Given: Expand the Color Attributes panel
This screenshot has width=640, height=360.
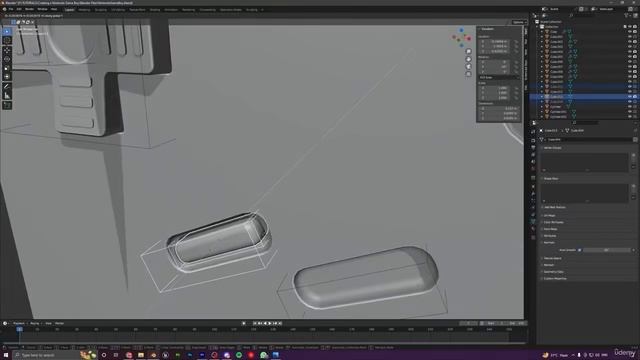Looking at the screenshot, I should 553,222.
